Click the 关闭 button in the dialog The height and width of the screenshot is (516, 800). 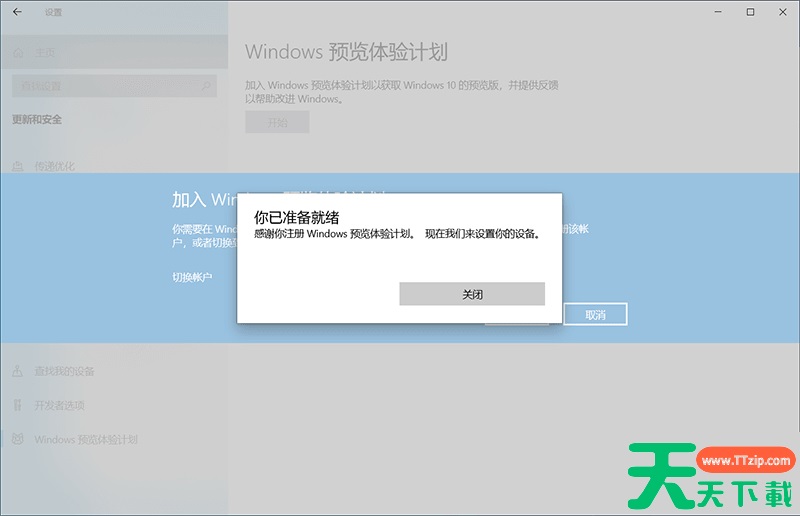pyautogui.click(x=472, y=294)
